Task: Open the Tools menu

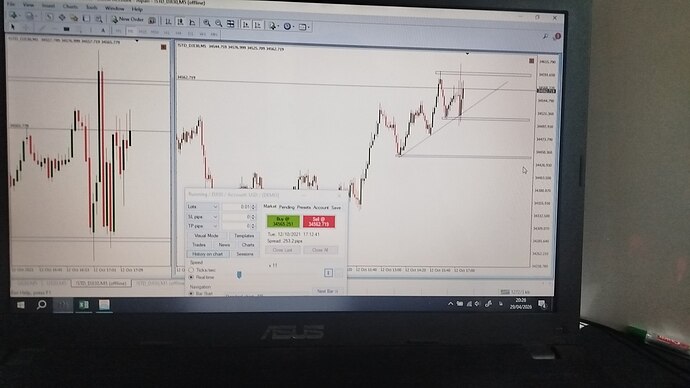Action: [x=92, y=7]
